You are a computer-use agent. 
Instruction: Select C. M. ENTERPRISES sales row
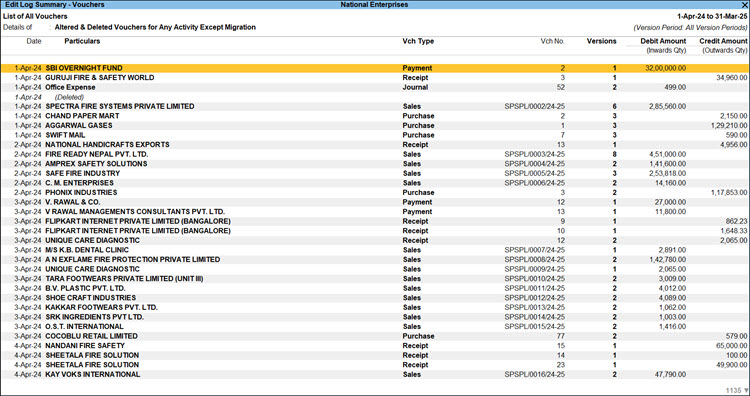point(375,183)
